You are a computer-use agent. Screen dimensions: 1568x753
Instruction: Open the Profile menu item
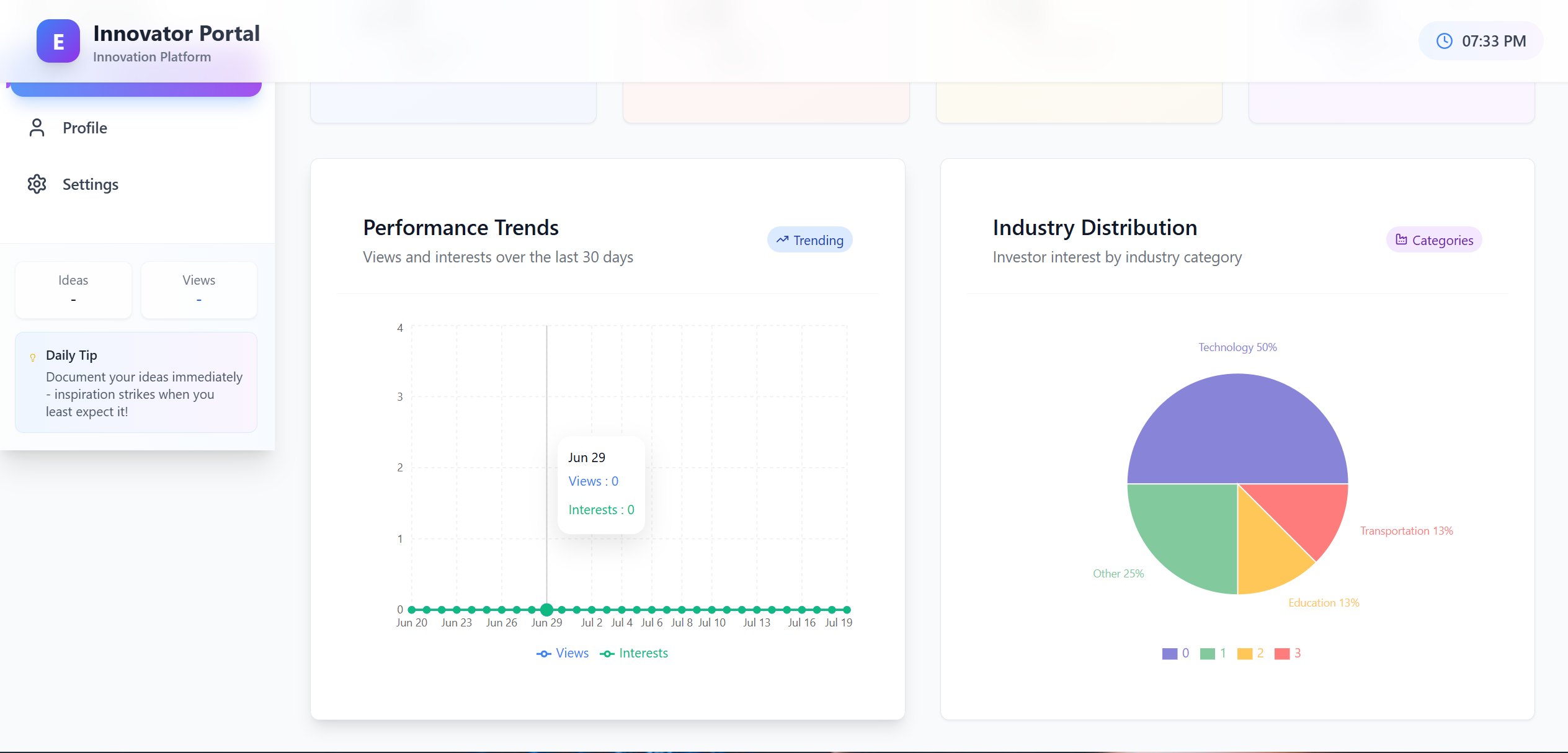pyautogui.click(x=85, y=128)
